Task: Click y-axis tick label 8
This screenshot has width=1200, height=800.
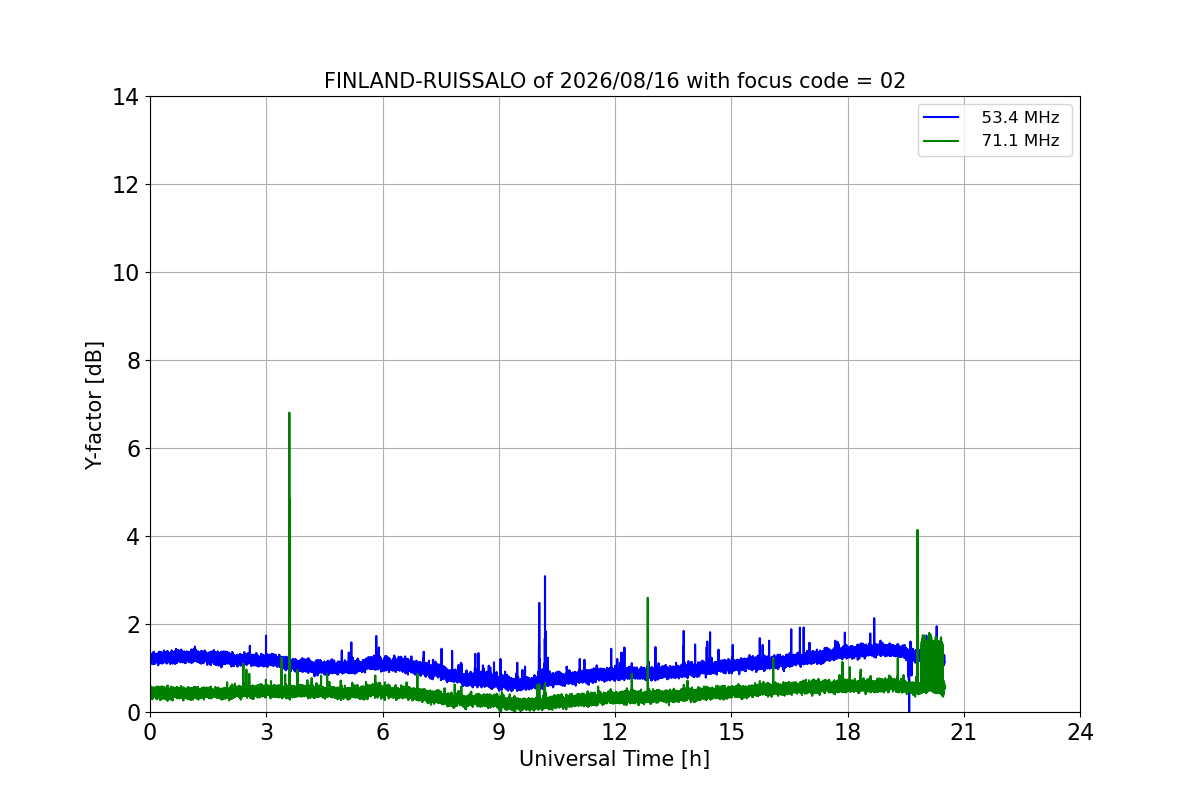Action: click(x=133, y=360)
